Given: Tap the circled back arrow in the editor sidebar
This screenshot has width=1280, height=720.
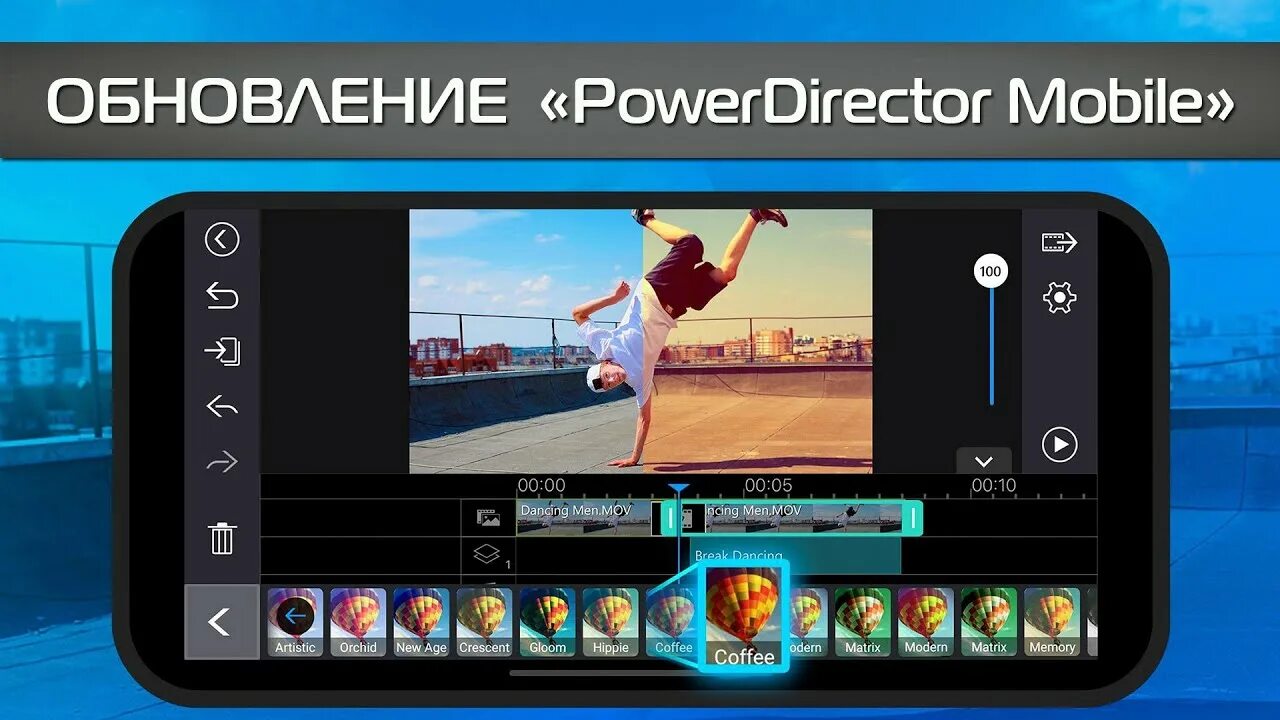Looking at the screenshot, I should (222, 240).
